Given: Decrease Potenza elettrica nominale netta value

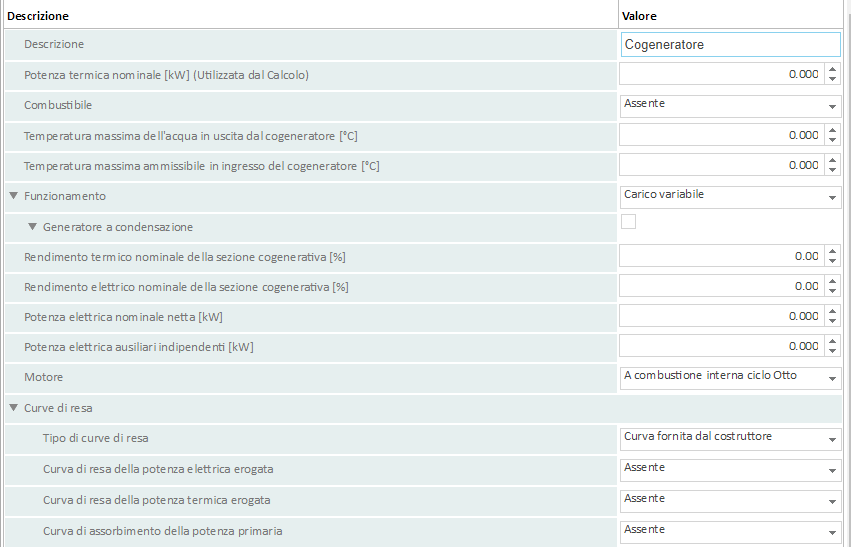Looking at the screenshot, I should click(833, 321).
